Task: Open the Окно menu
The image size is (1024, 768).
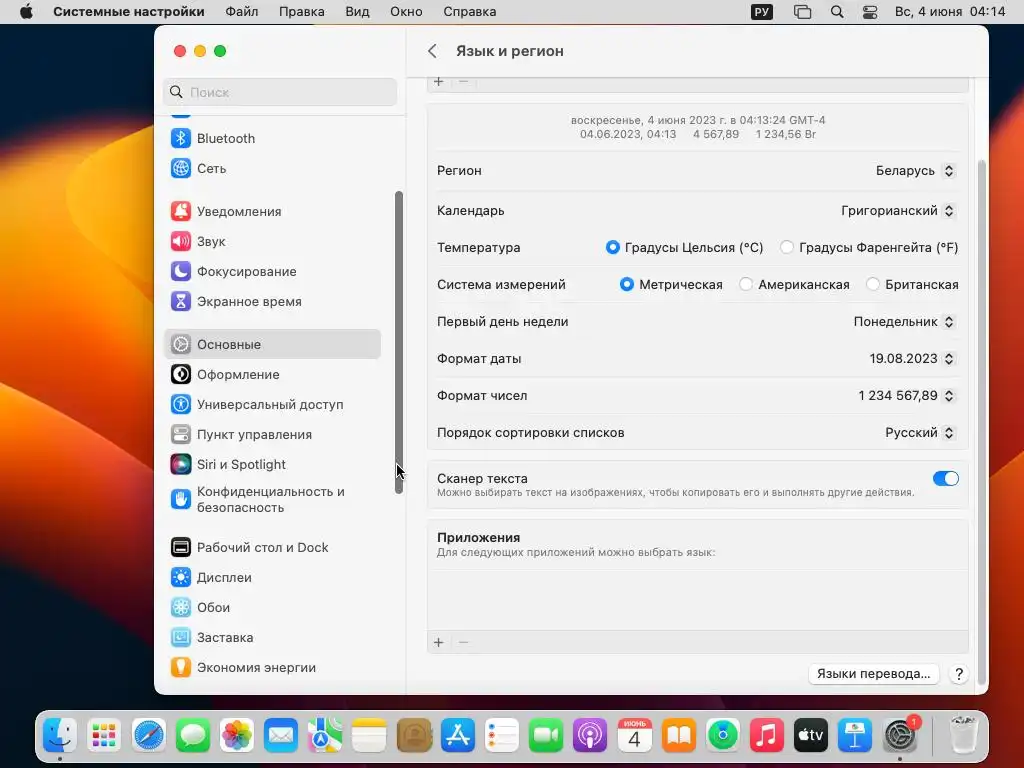Action: click(406, 12)
